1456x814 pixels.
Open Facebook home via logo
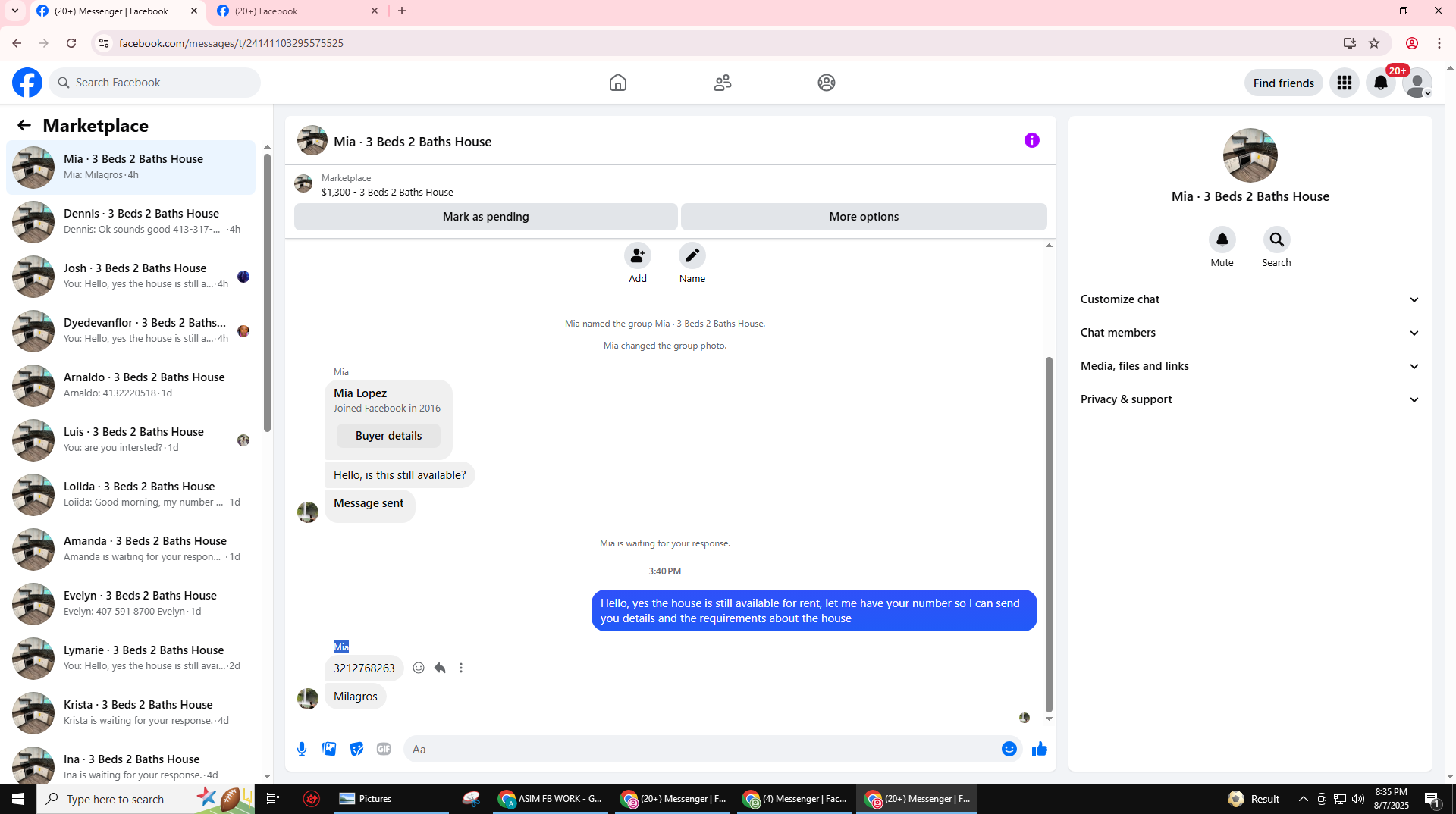(27, 83)
